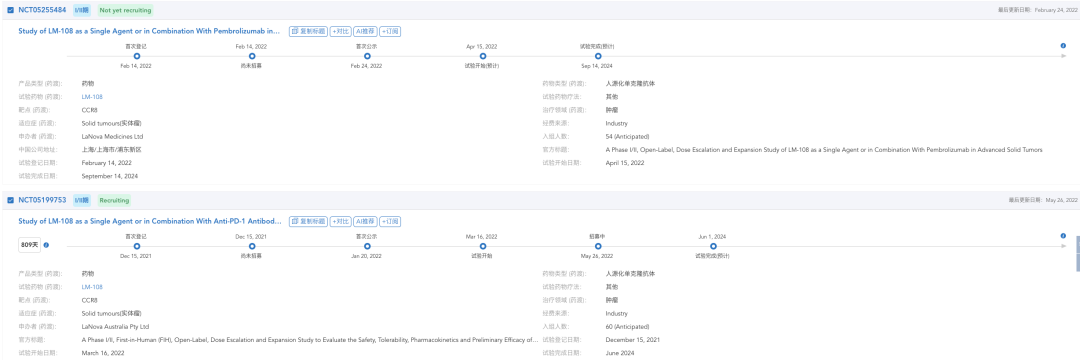Click the info icon next to 809天
This screenshot has width=1080, height=360.
coord(46,245)
